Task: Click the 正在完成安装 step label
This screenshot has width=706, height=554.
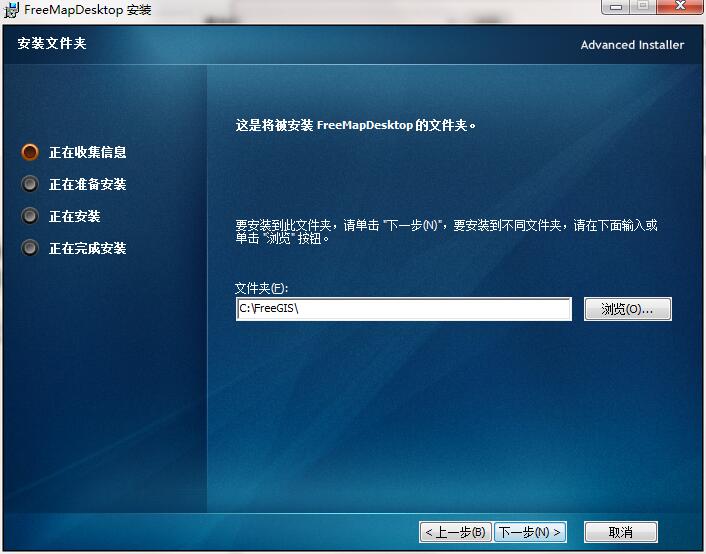Action: click(88, 248)
